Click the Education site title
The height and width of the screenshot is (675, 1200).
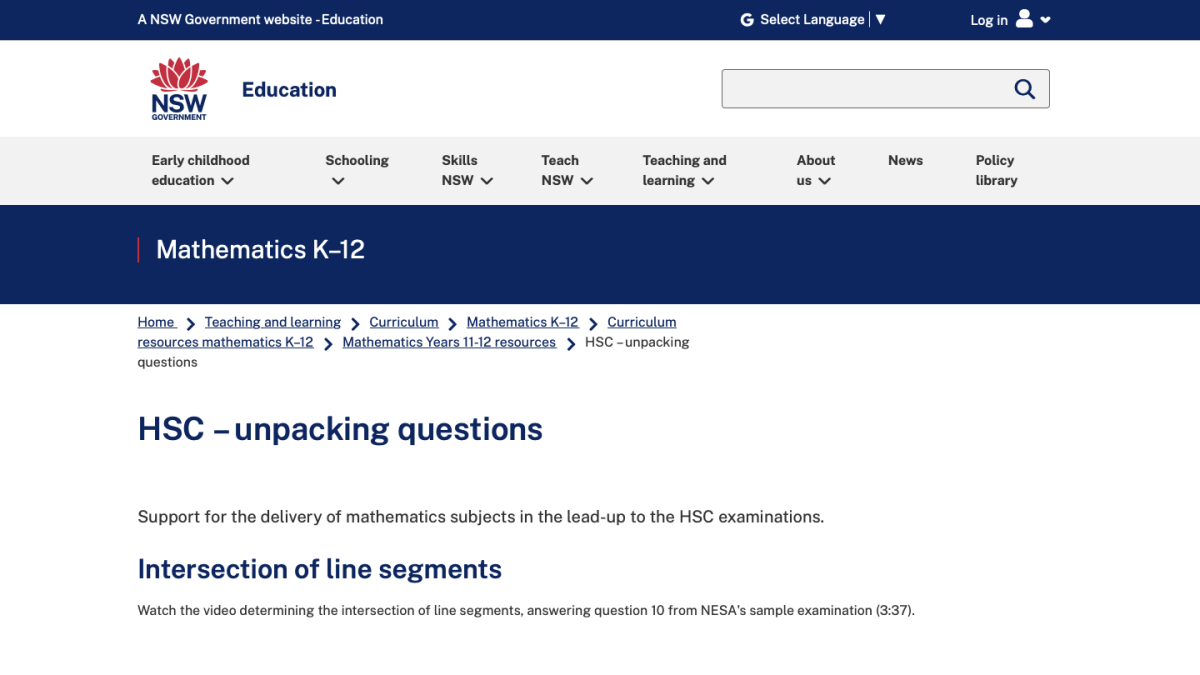[289, 89]
